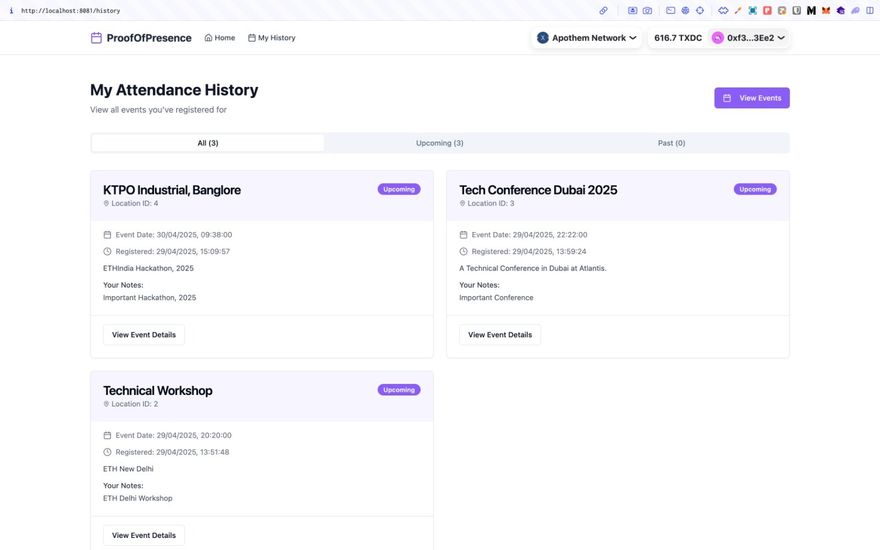Select the All (3) tab
880x550 pixels.
pos(208,143)
